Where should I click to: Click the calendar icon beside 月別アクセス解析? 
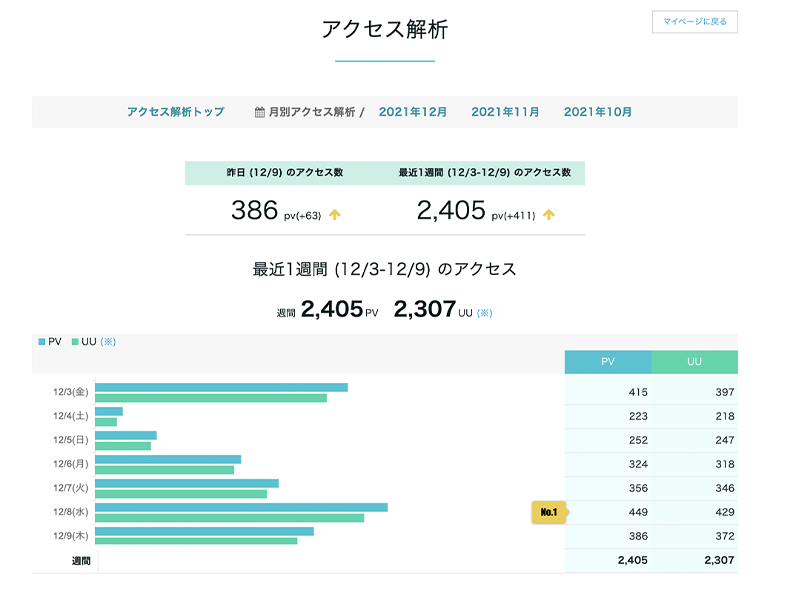pos(260,112)
